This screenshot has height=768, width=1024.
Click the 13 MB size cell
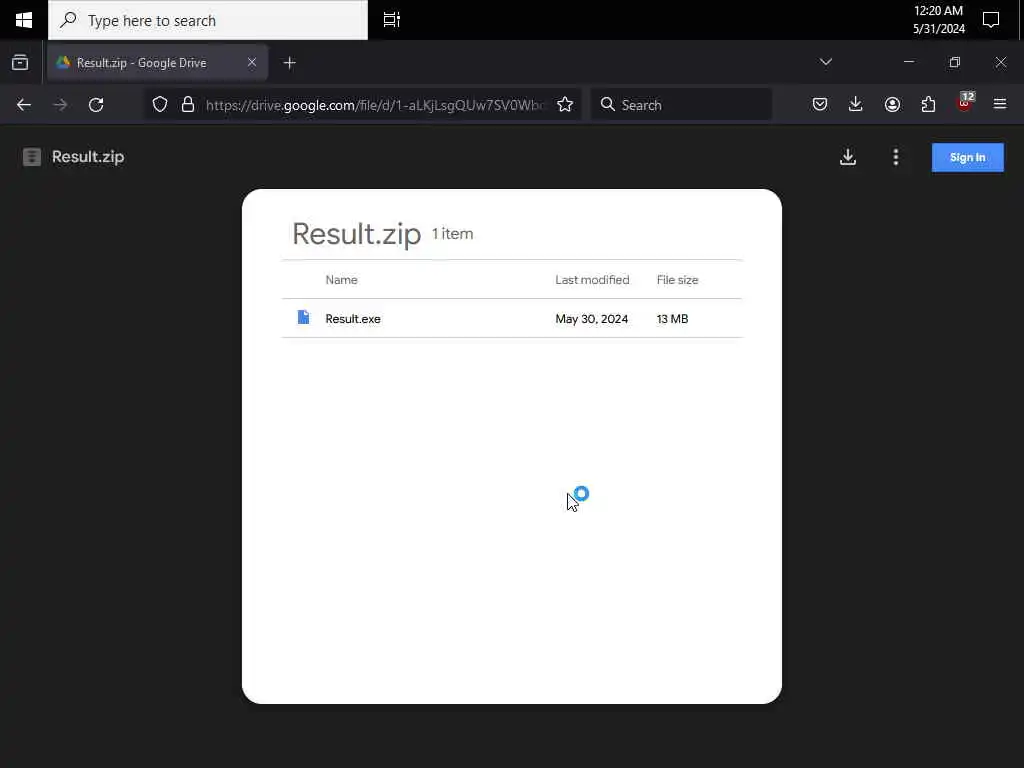point(672,319)
